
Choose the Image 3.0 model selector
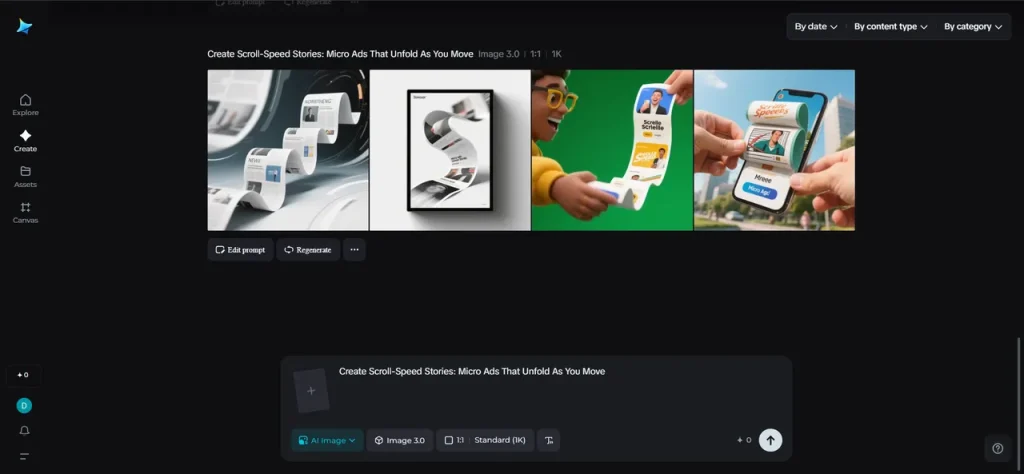(400, 440)
